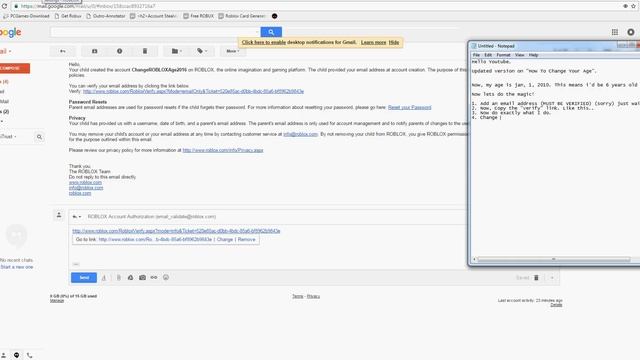The width and height of the screenshot is (640, 360).
Task: Open the reply type arrow dropdown
Action: pos(77,217)
